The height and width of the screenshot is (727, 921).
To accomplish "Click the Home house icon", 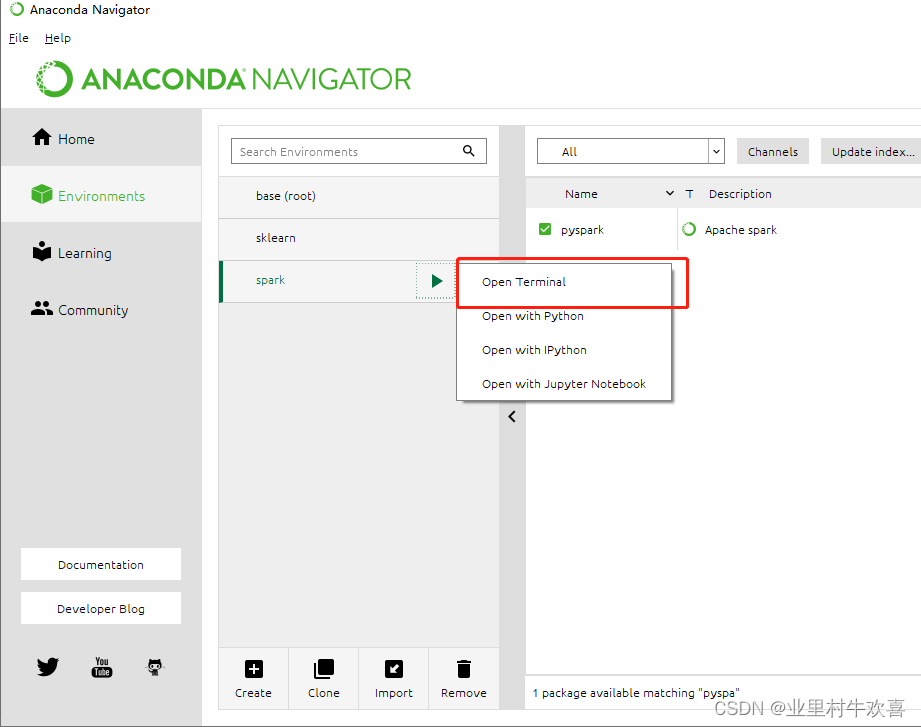I will pos(42,137).
